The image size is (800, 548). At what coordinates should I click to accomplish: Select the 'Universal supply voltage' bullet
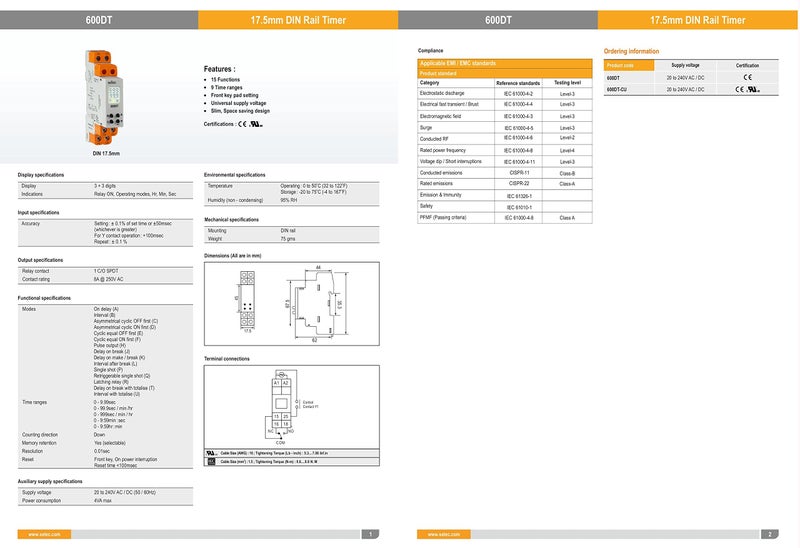(238, 103)
